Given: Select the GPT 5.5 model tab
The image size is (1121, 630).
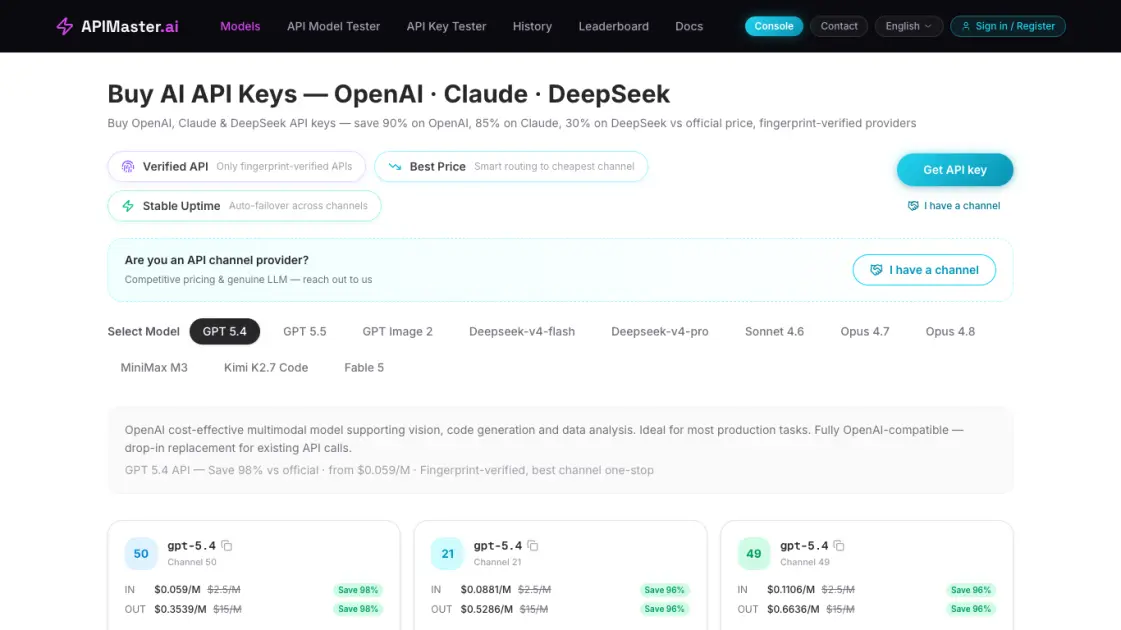Looking at the screenshot, I should pos(305,332).
